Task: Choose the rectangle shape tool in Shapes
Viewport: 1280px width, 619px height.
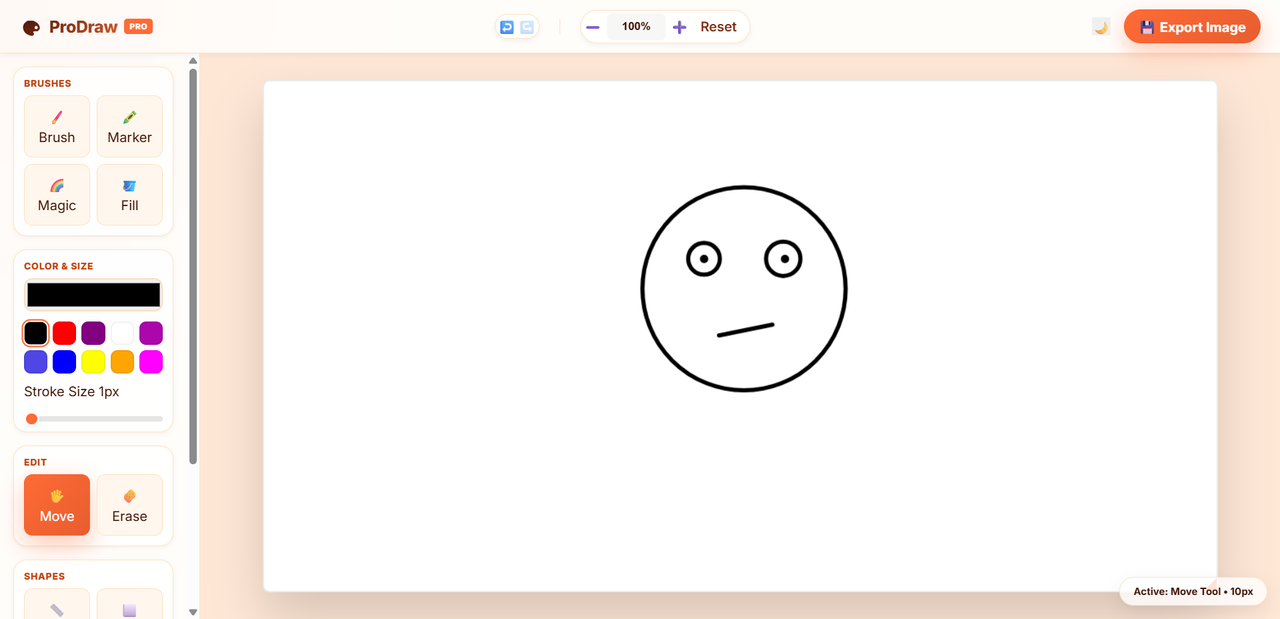Action: 130,603
